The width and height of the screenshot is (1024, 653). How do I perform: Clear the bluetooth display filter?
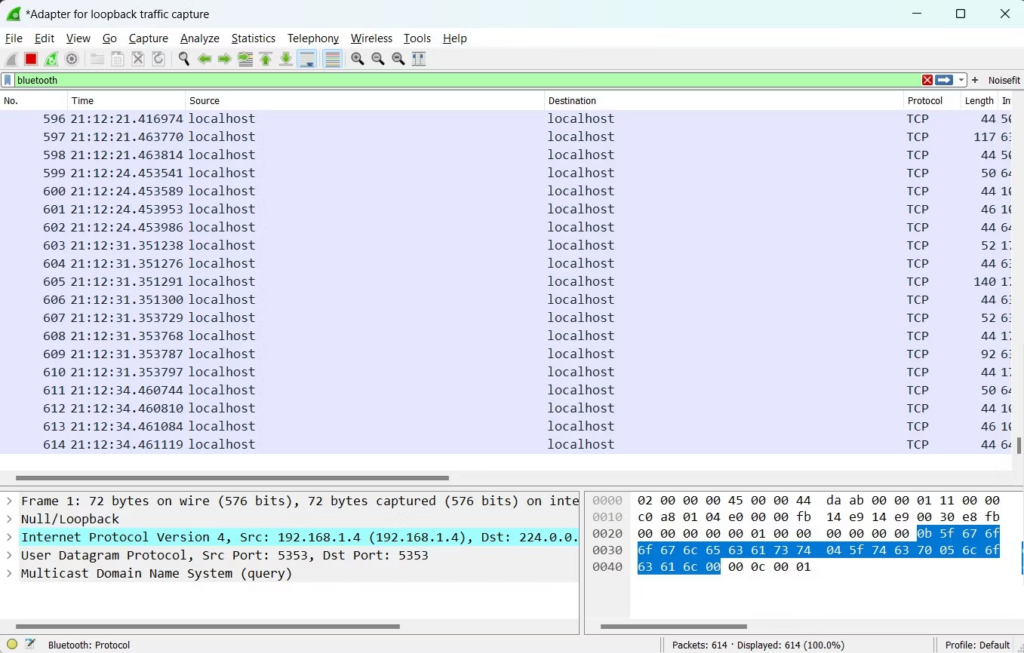927,80
